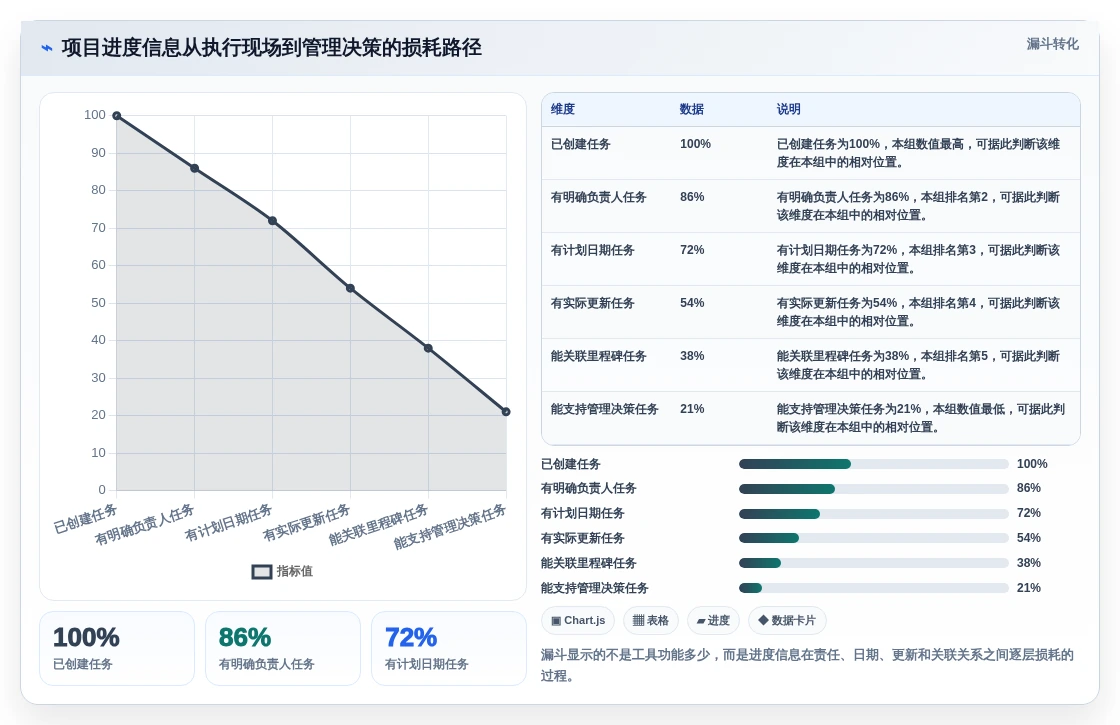Open the 100% 已创建任务 stat card
Screen dimensions: 1120x725
[117, 649]
